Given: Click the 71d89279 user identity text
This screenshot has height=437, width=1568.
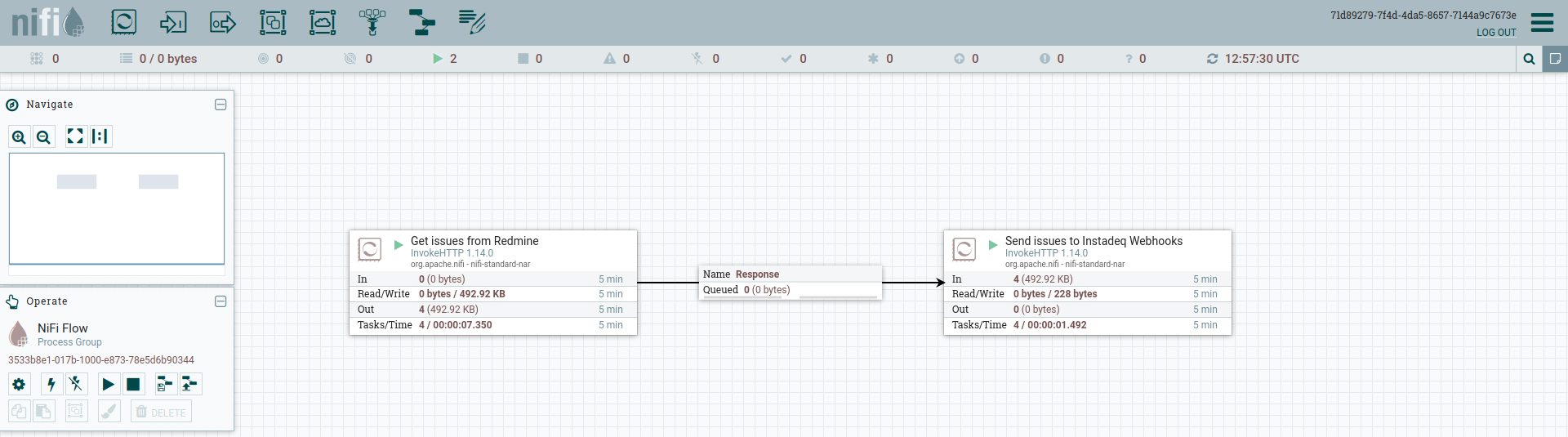Looking at the screenshot, I should (x=1423, y=16).
